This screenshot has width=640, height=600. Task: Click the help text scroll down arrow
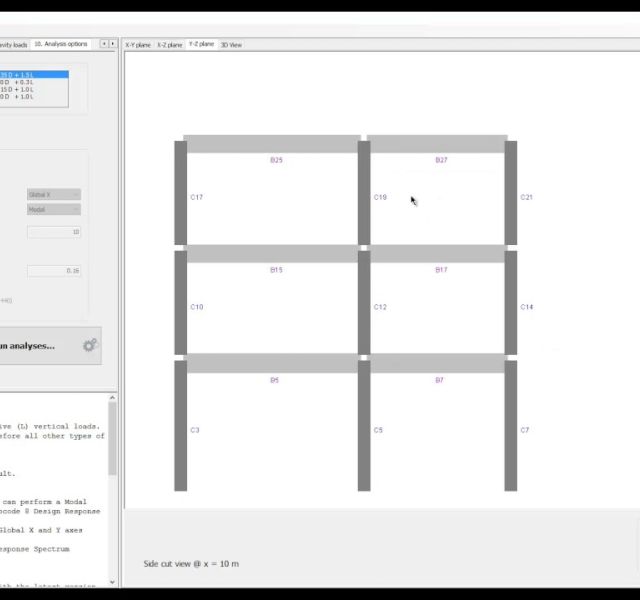coord(112,582)
